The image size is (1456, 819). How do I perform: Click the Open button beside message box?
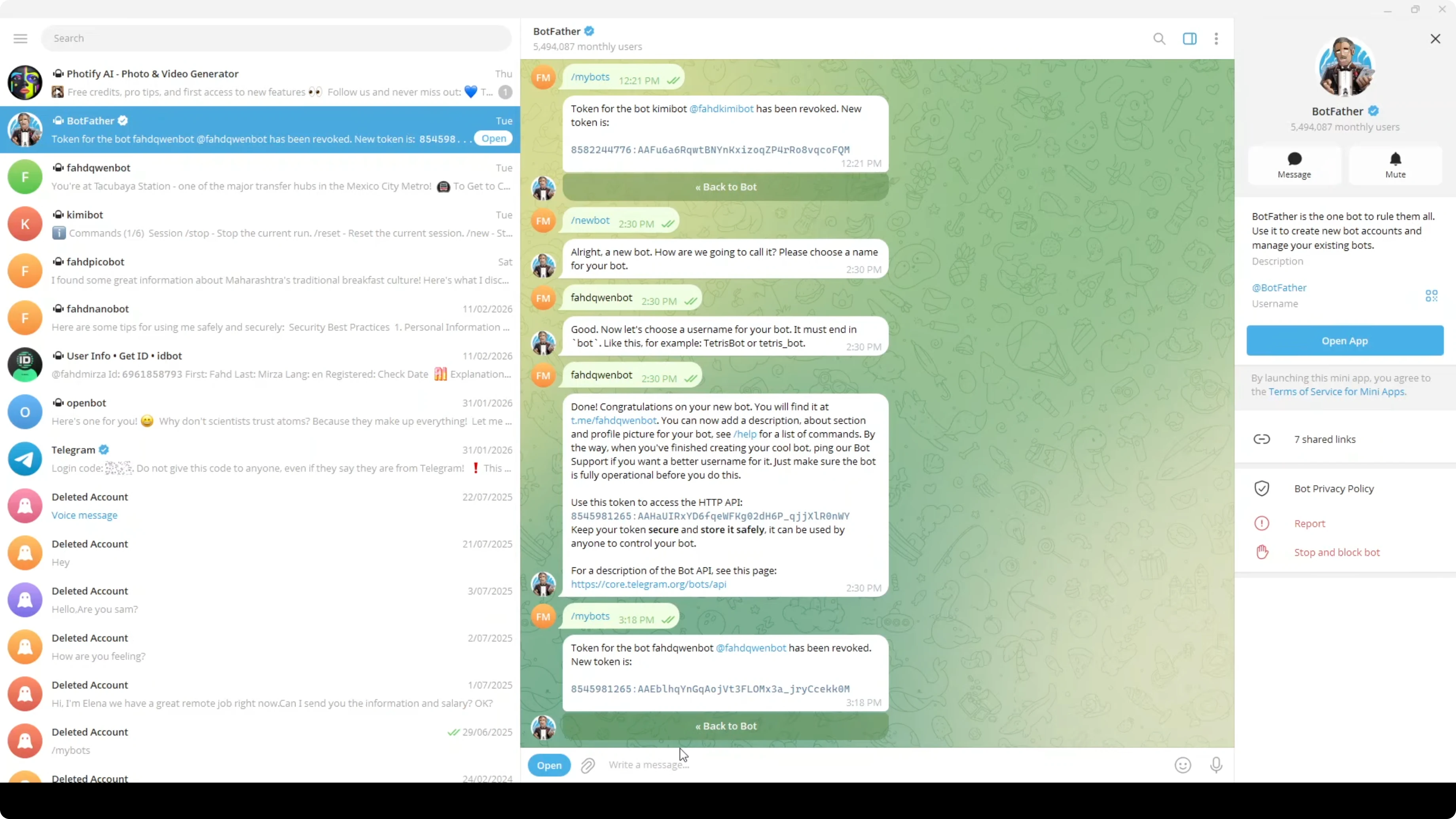click(x=549, y=765)
